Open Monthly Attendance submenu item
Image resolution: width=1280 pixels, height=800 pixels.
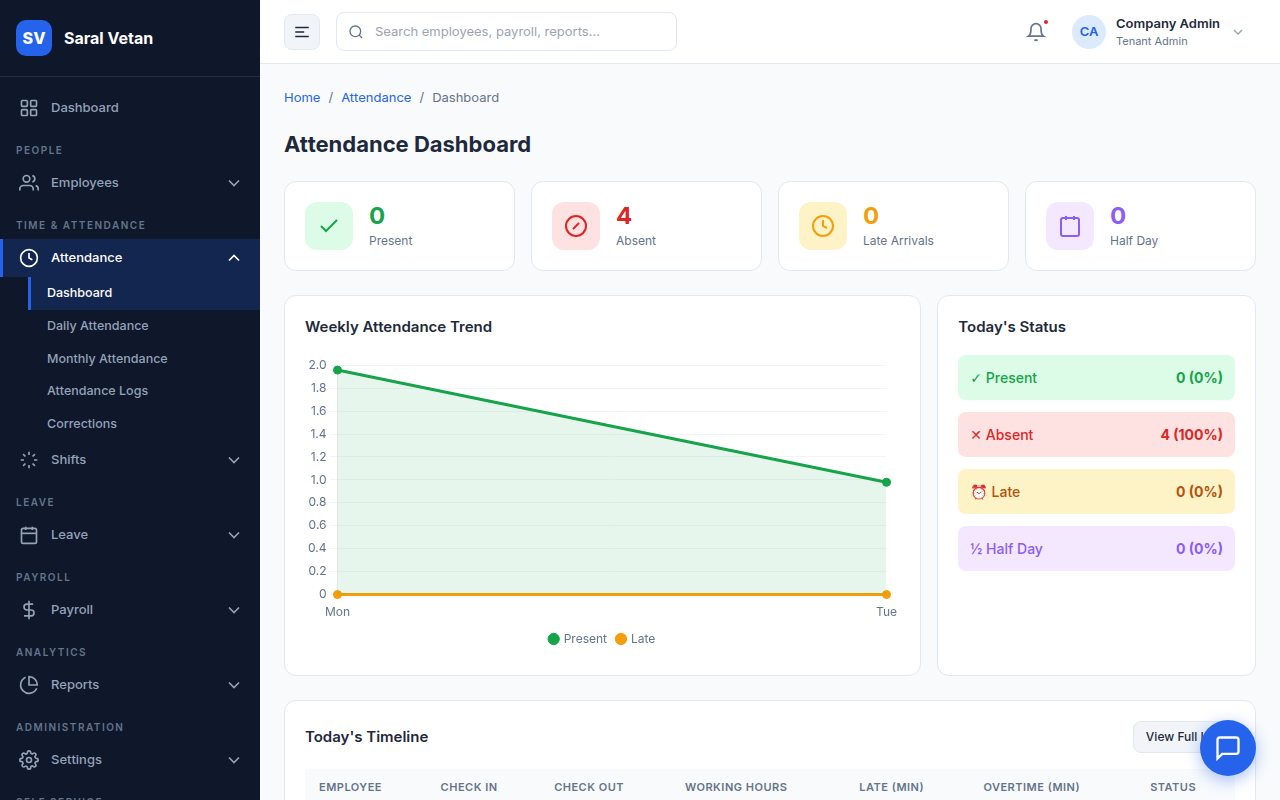tap(144, 359)
